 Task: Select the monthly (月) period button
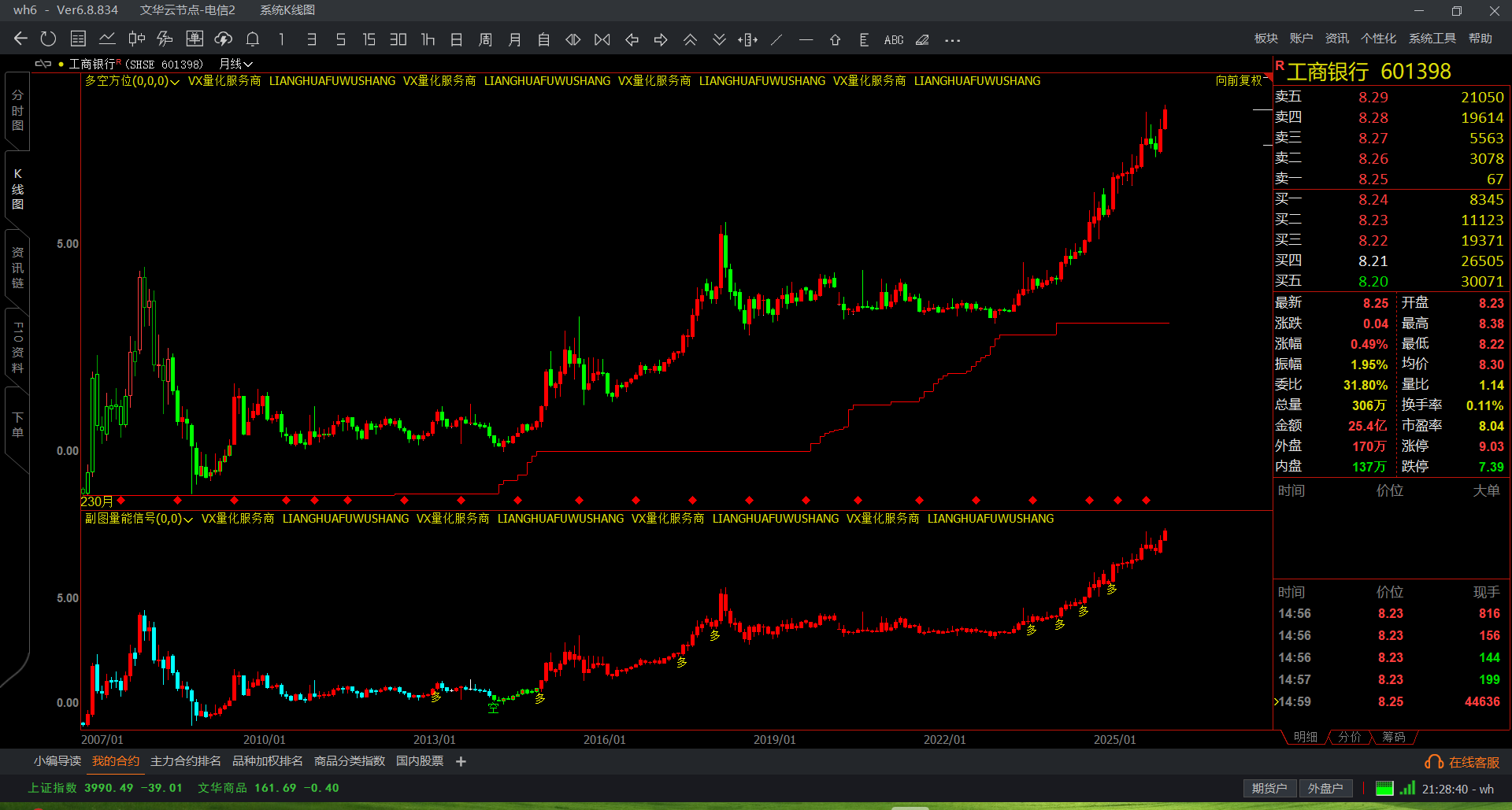515,39
